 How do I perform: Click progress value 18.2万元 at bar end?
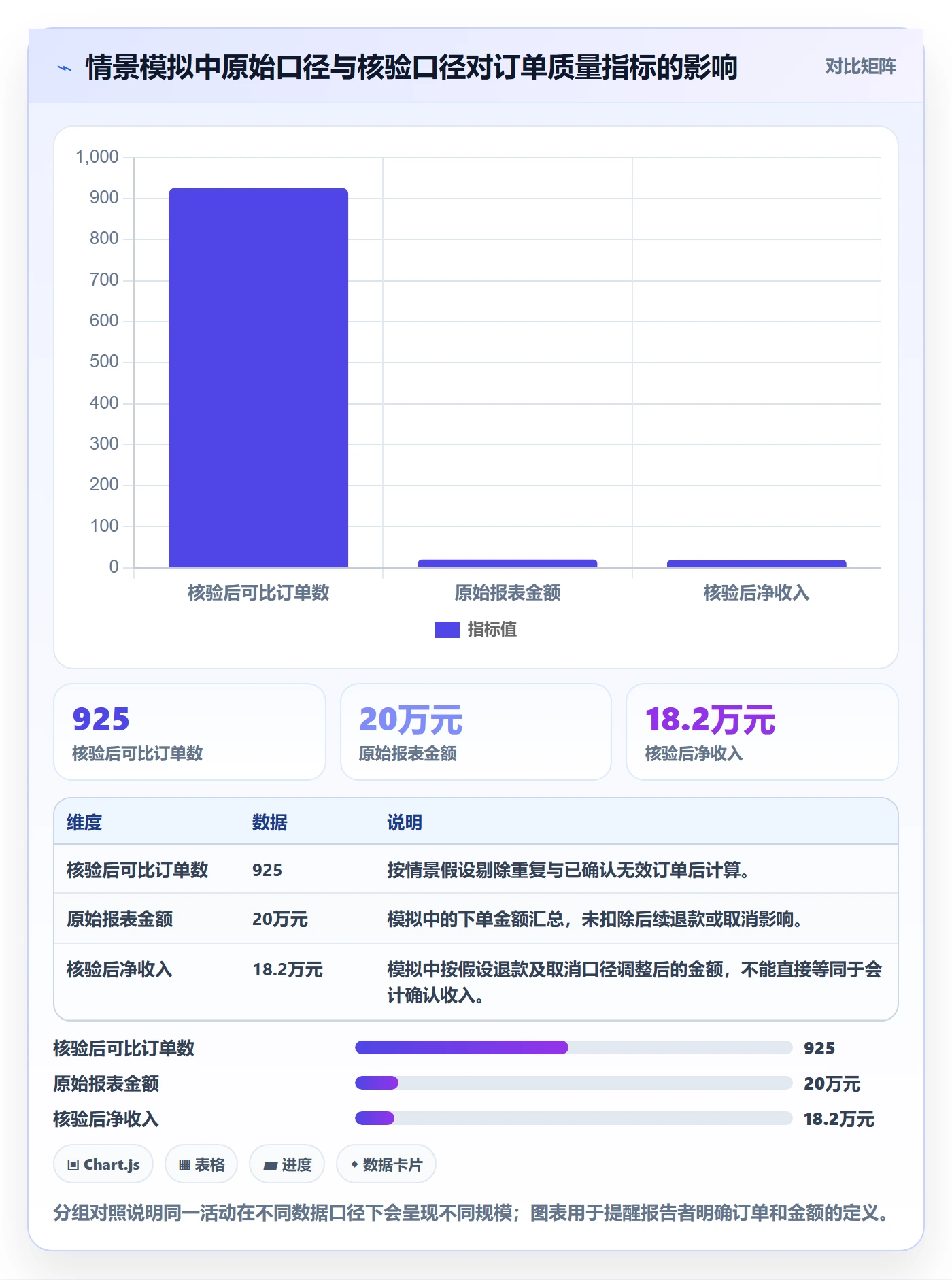coord(839,1119)
